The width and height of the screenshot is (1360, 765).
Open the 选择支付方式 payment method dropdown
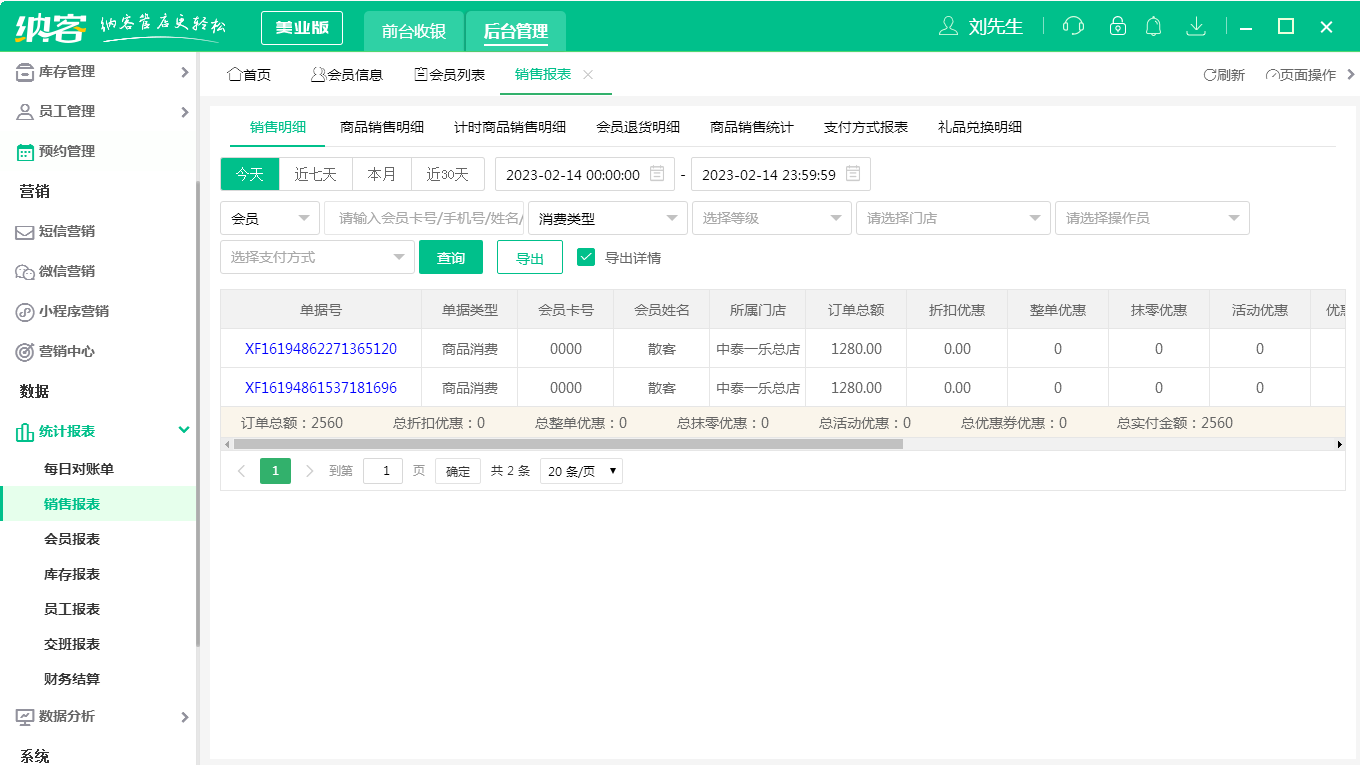pyautogui.click(x=317, y=256)
